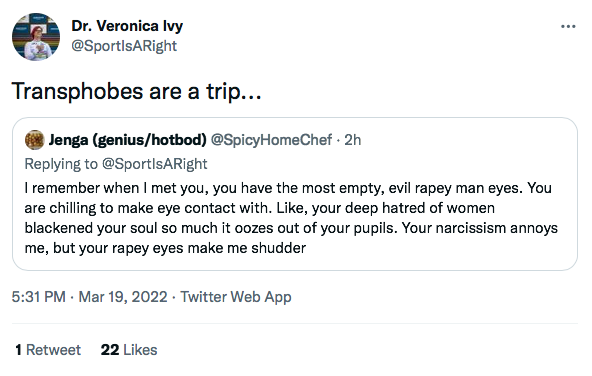This screenshot has height=376, width=592.
Task: Click Jenga's small round avatar in the quoted tweet
Action: click(34, 140)
